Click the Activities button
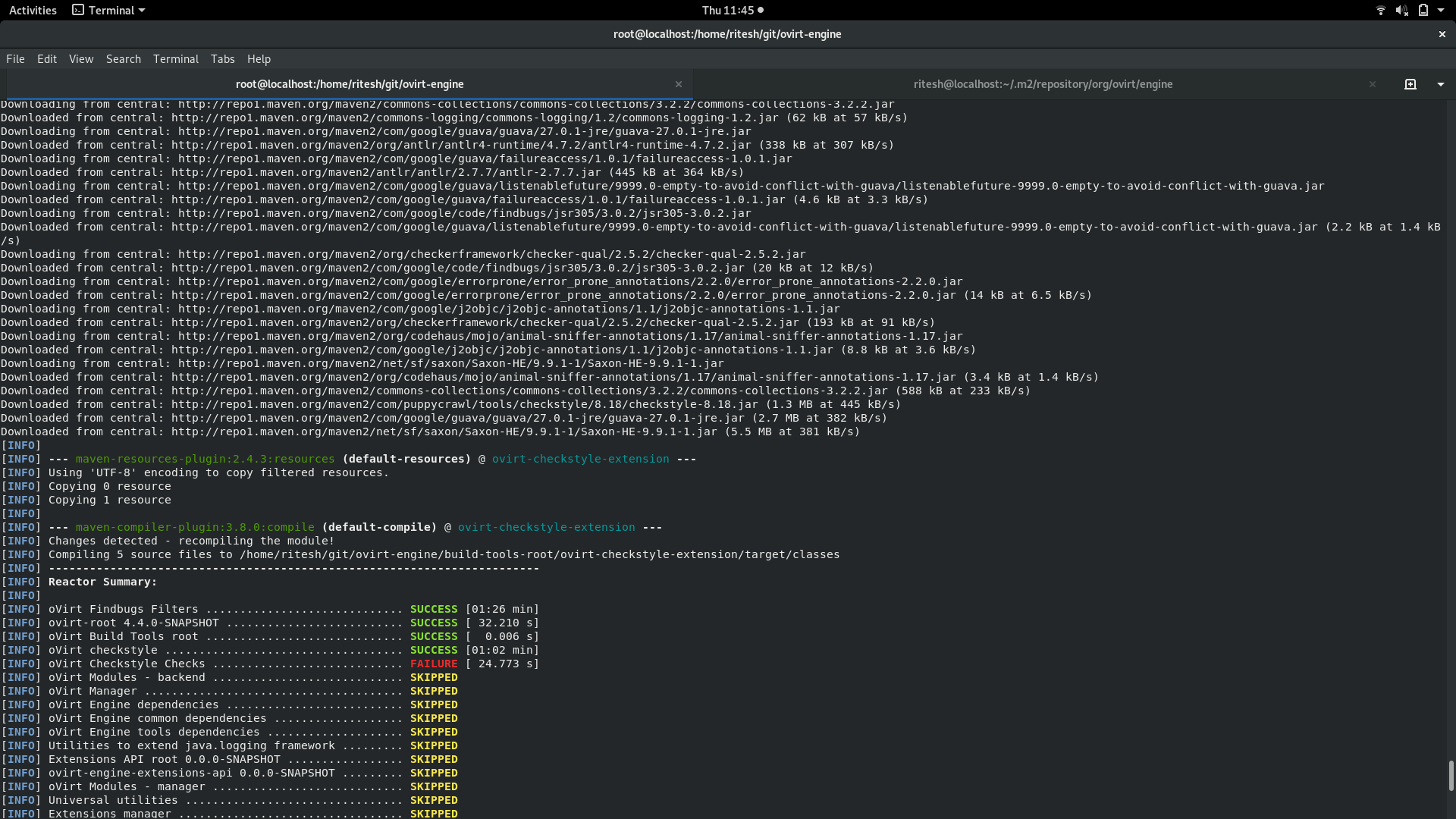Screen dimensions: 1456x819 coord(33,10)
